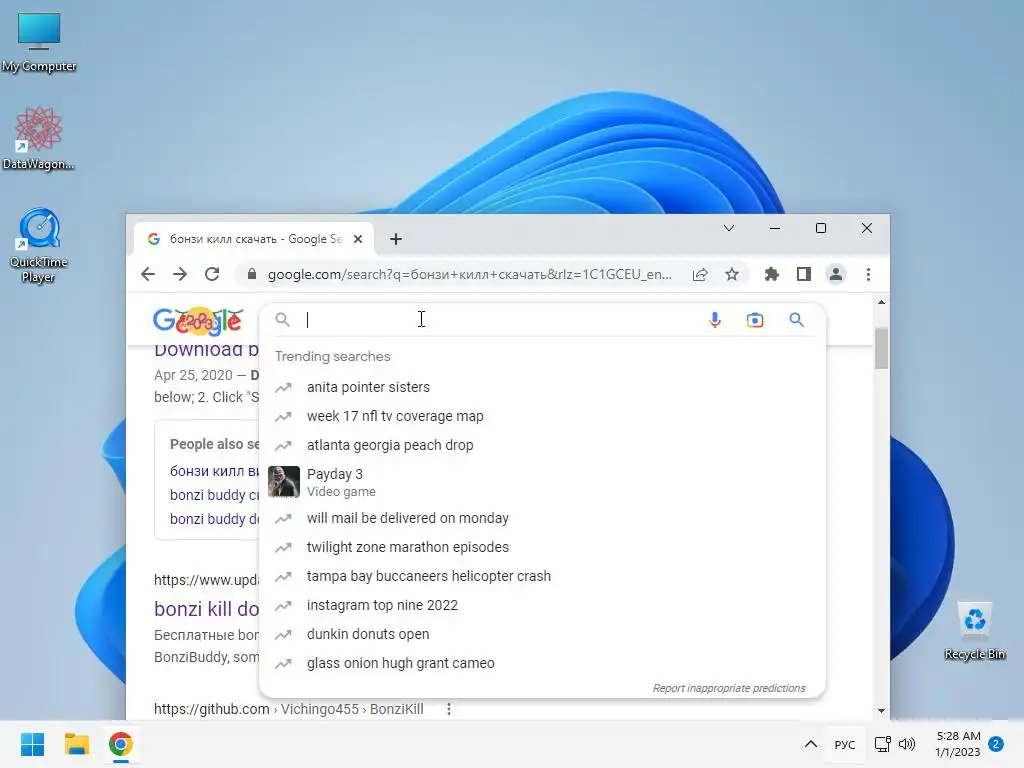This screenshot has height=768, width=1024.
Task: Open notifications badge showing 2
Action: point(996,744)
